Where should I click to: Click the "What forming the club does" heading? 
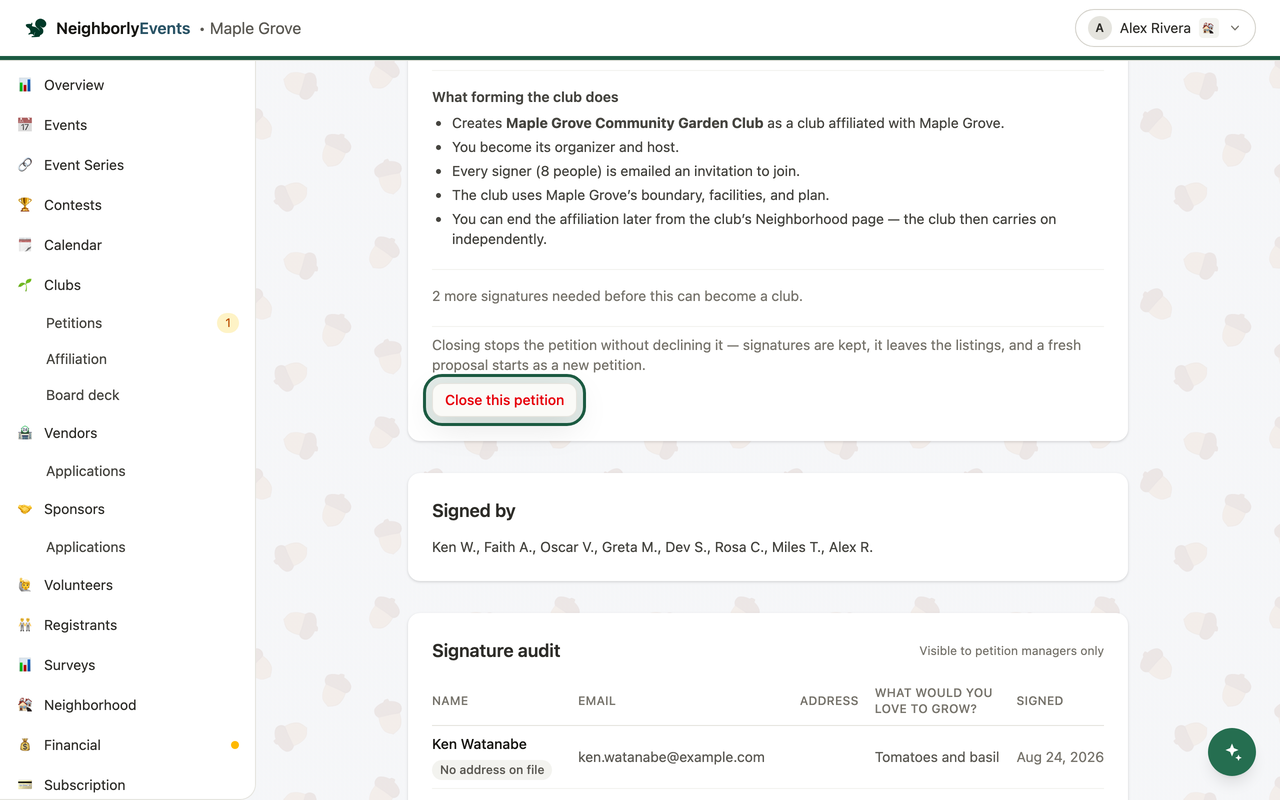[x=525, y=97]
